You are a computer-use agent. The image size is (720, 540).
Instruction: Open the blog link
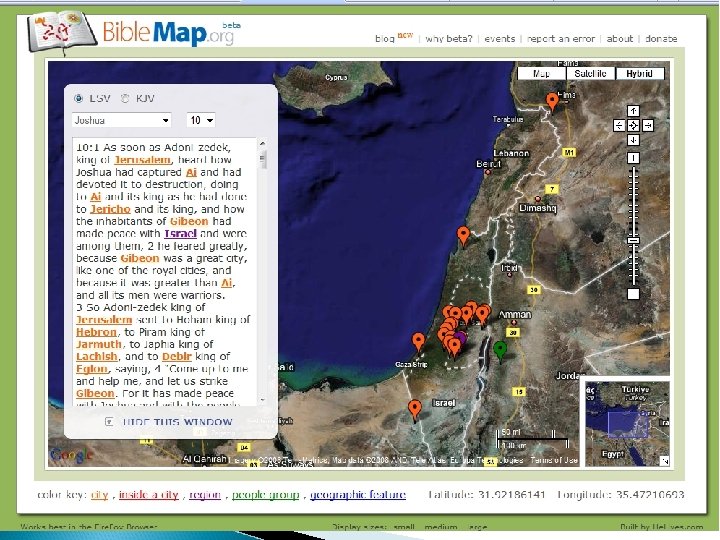coord(385,39)
